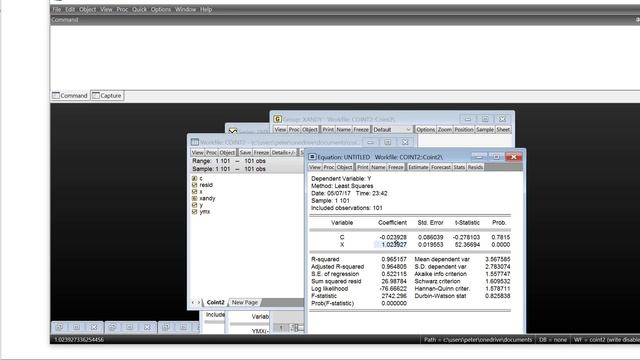Click Save in the Workfile window toolbar

(245, 153)
